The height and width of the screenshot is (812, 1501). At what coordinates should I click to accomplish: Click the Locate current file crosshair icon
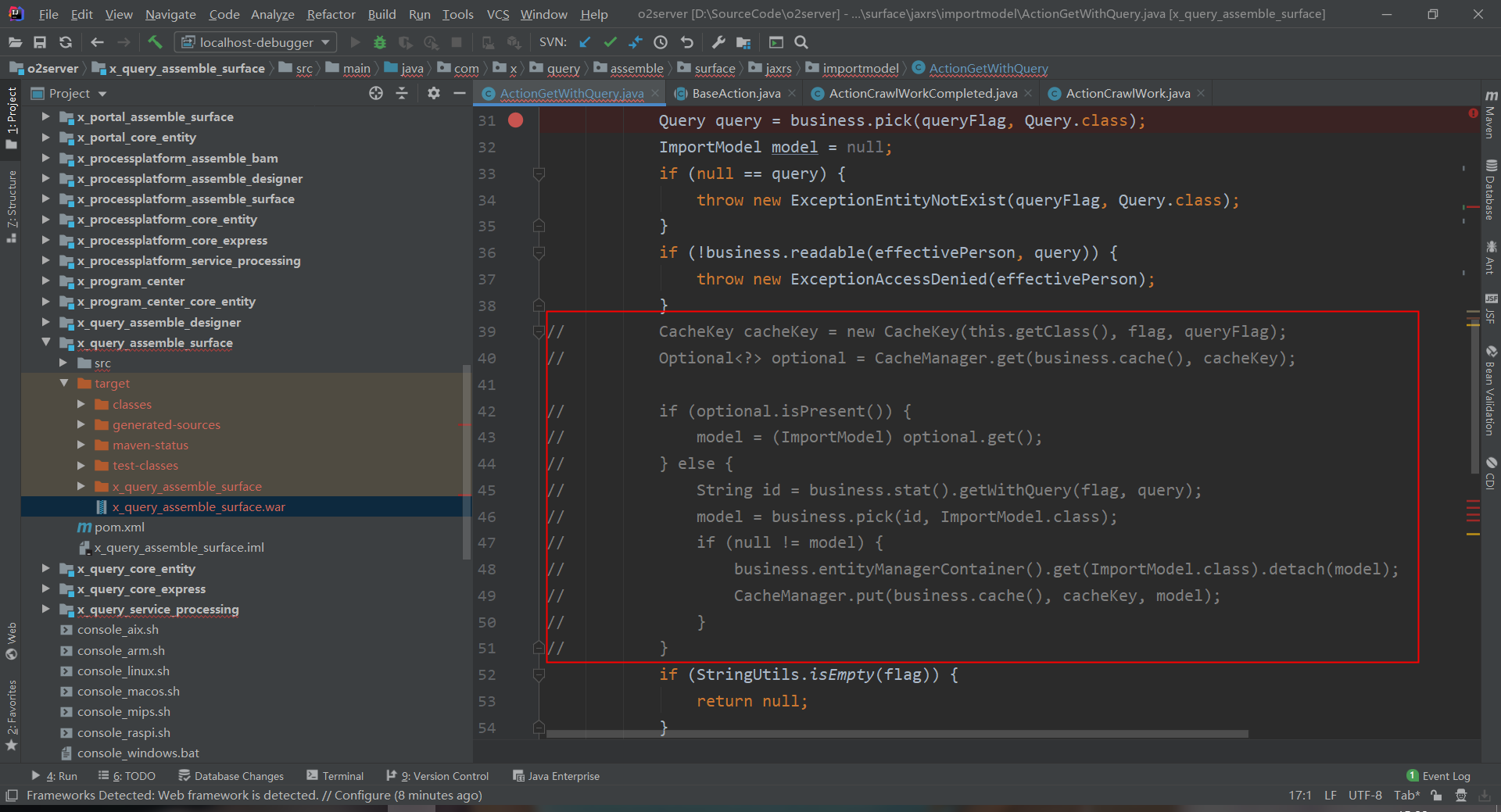(x=376, y=94)
